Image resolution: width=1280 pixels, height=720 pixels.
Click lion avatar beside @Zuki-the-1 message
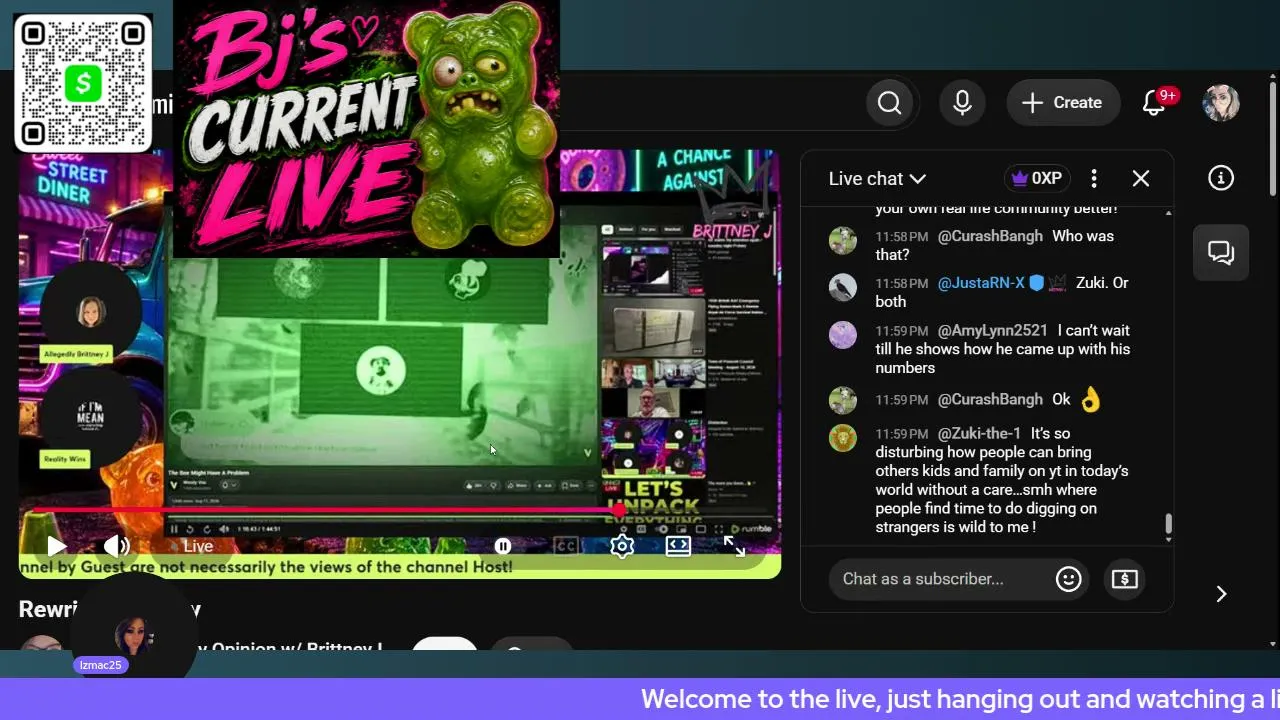click(843, 437)
